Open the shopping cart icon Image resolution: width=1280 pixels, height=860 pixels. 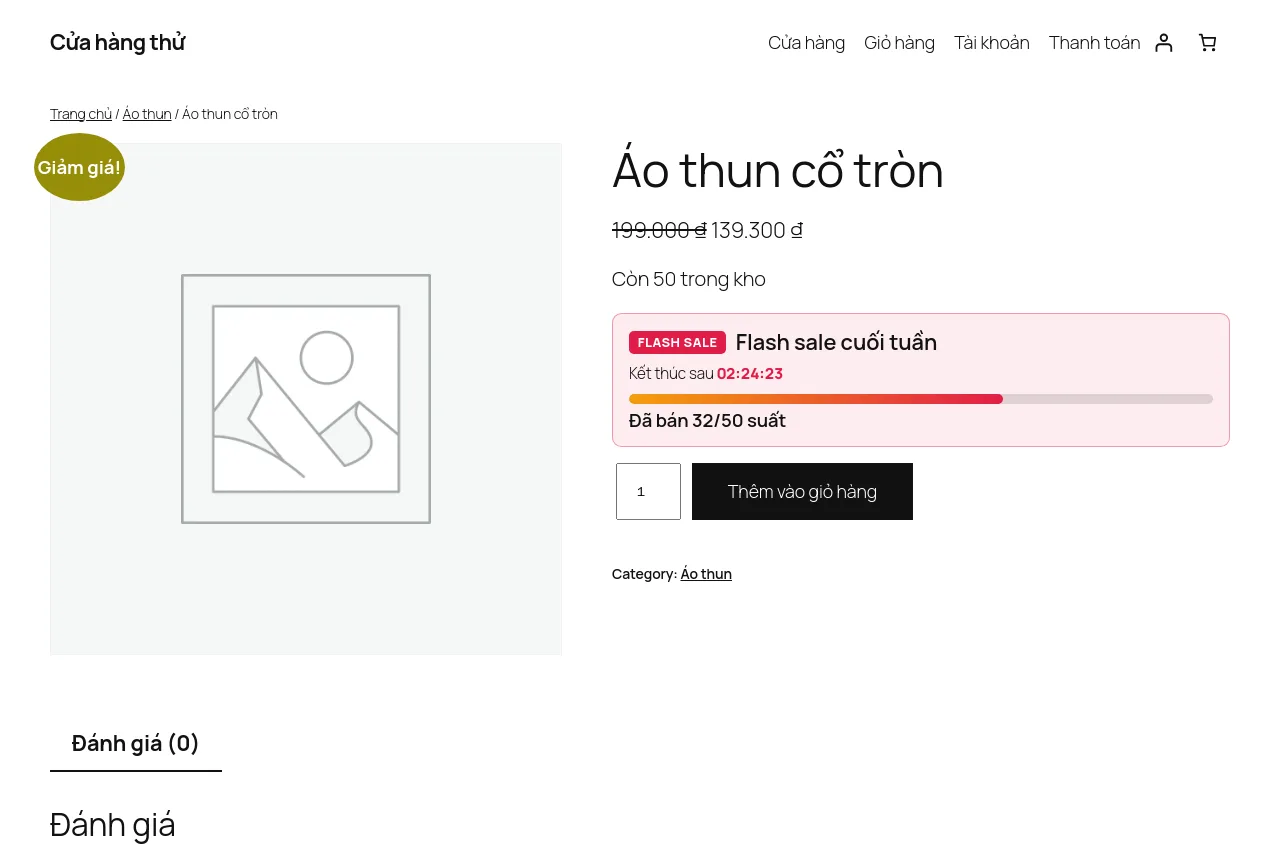[1207, 43]
